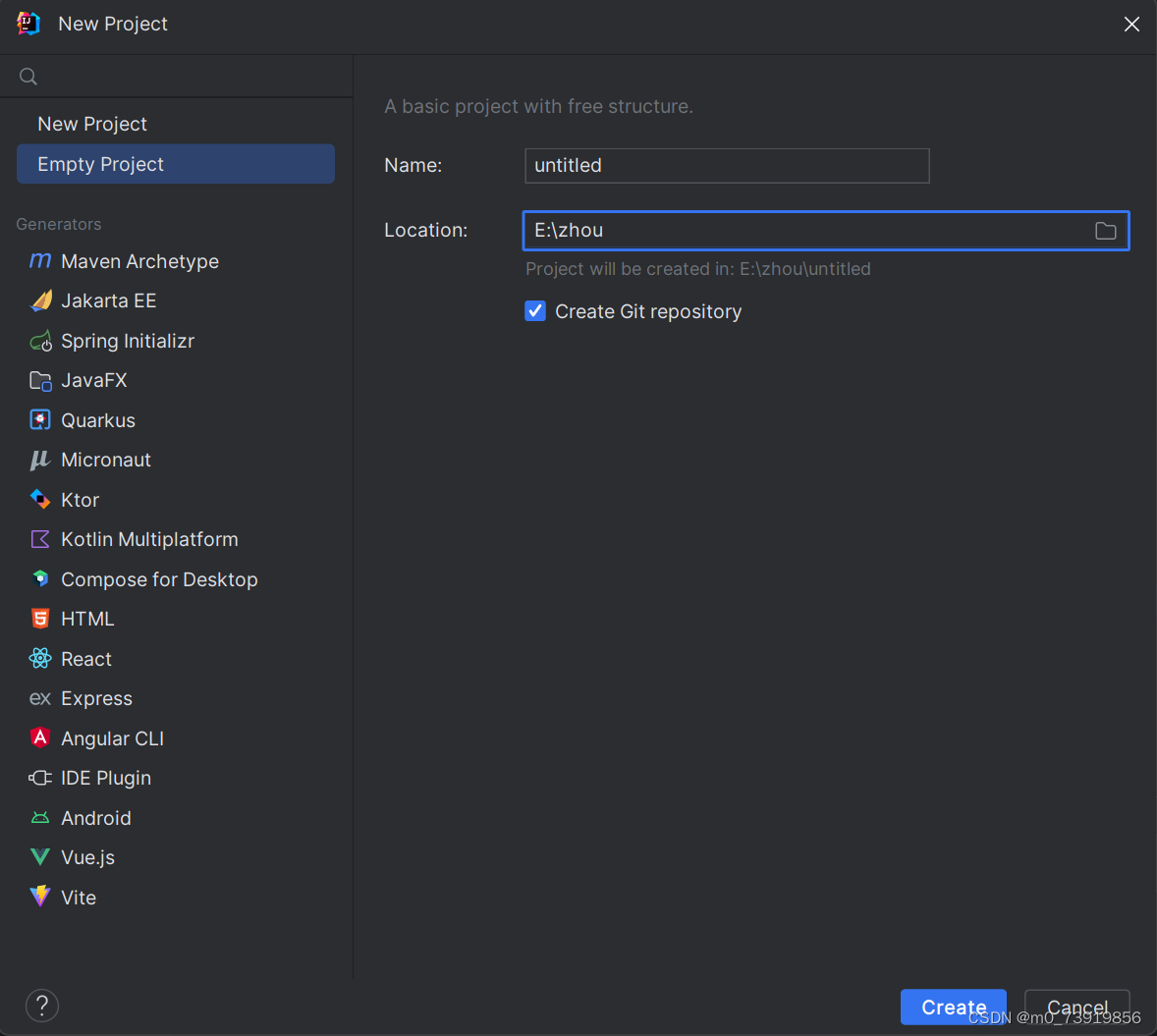Click the Express ex icon
Image resolution: width=1157 pixels, height=1036 pixels.
(40, 698)
